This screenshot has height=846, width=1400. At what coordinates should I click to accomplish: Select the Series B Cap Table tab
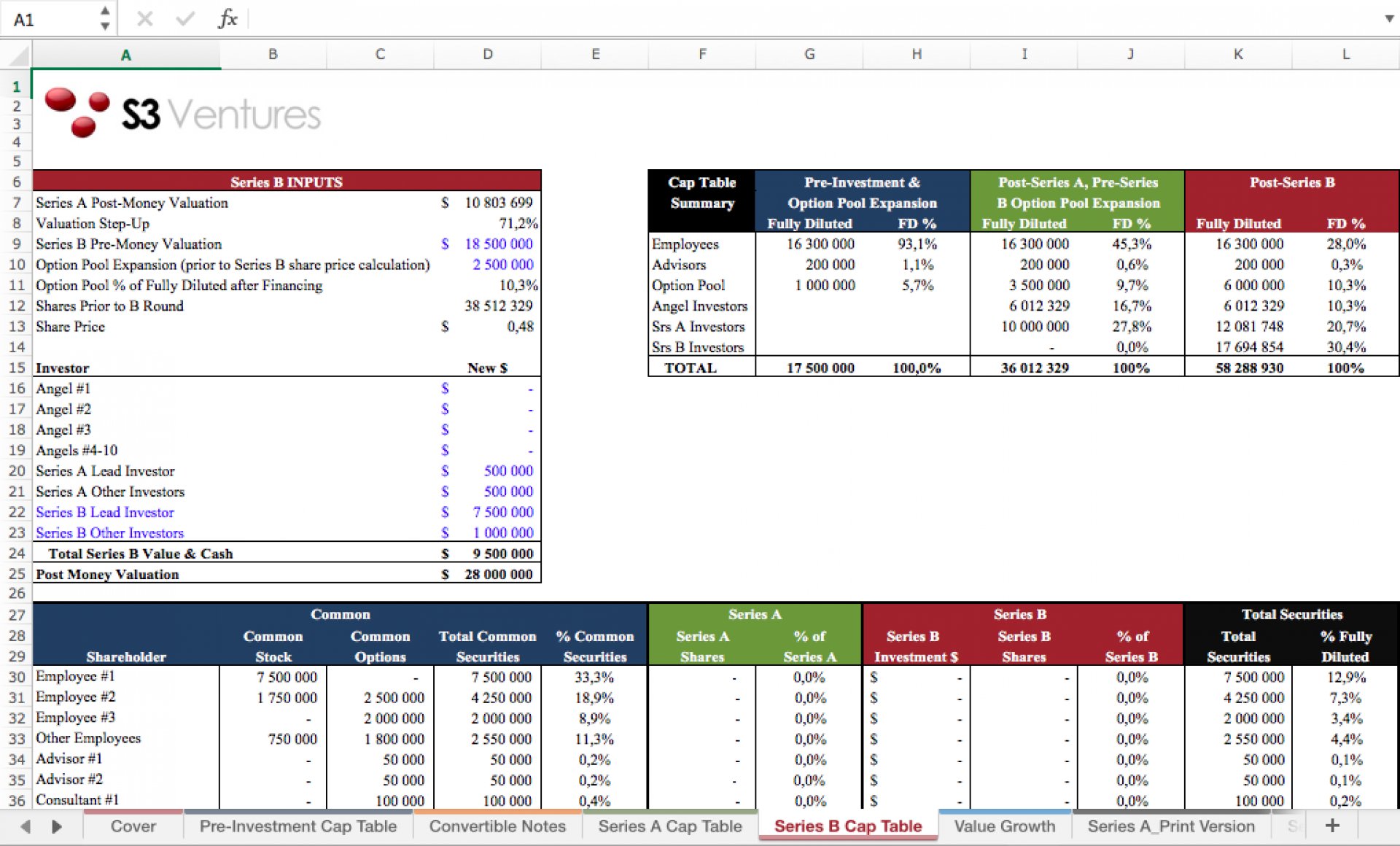(x=848, y=826)
